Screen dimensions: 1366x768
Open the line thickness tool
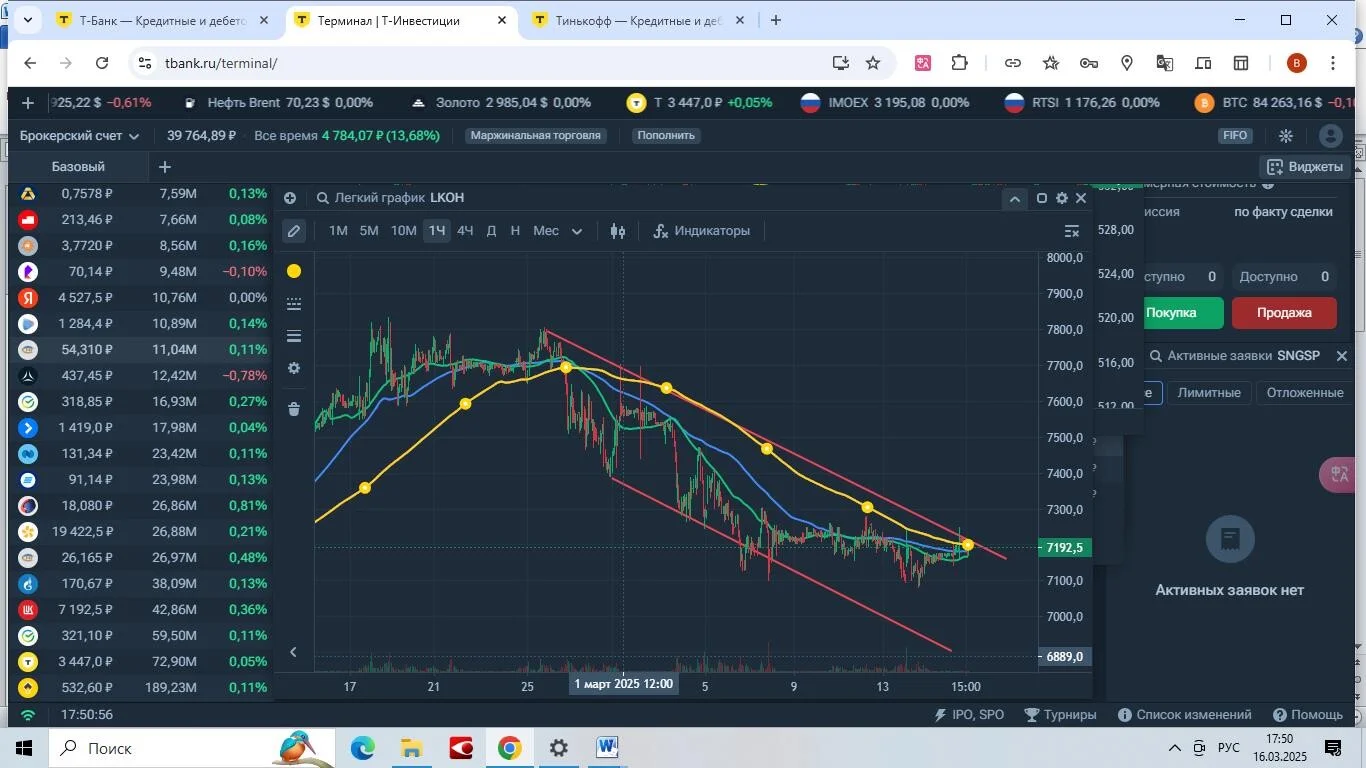click(294, 336)
